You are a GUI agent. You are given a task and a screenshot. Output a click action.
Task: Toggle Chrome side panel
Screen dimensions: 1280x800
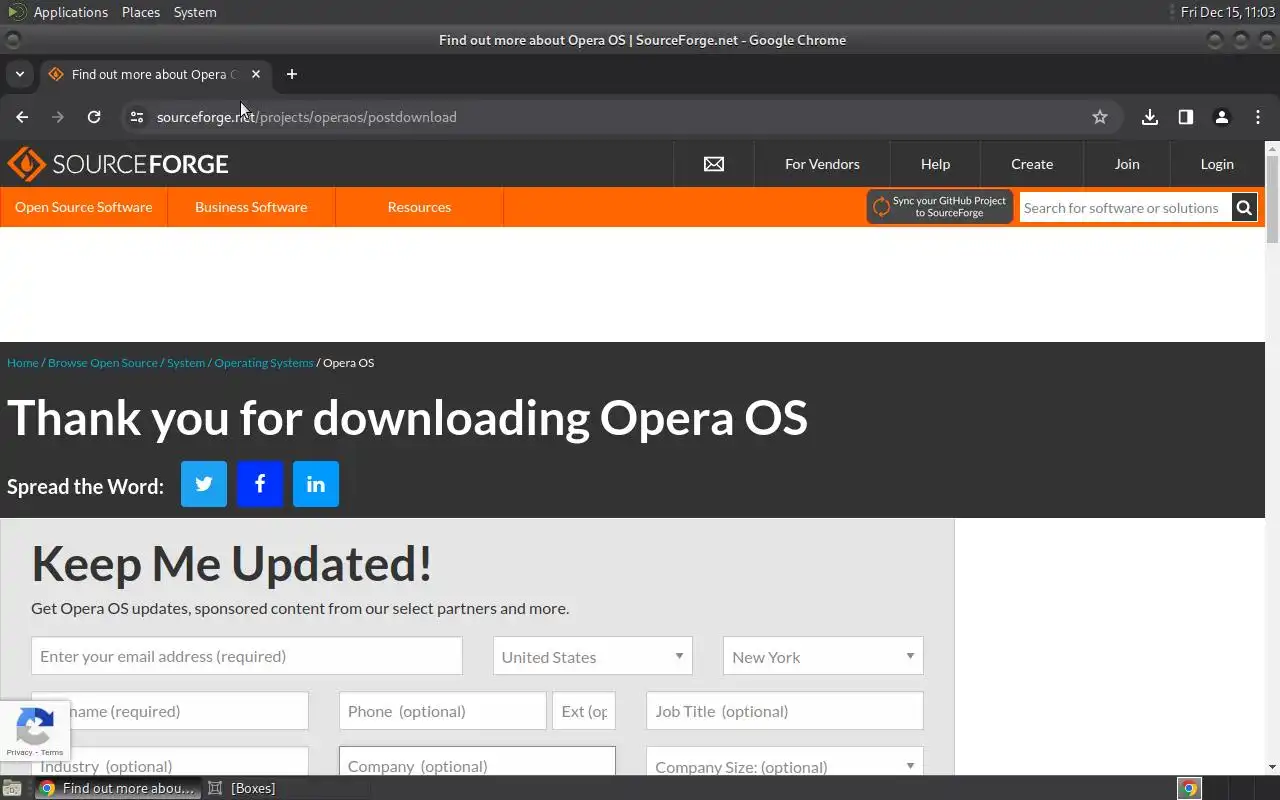[1186, 117]
